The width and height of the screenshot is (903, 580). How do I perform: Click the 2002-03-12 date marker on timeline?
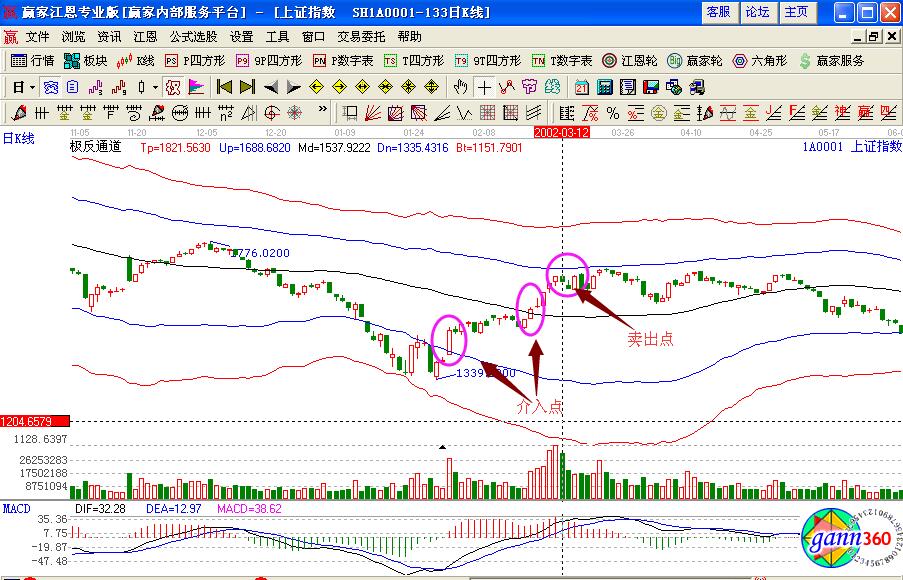(561, 131)
